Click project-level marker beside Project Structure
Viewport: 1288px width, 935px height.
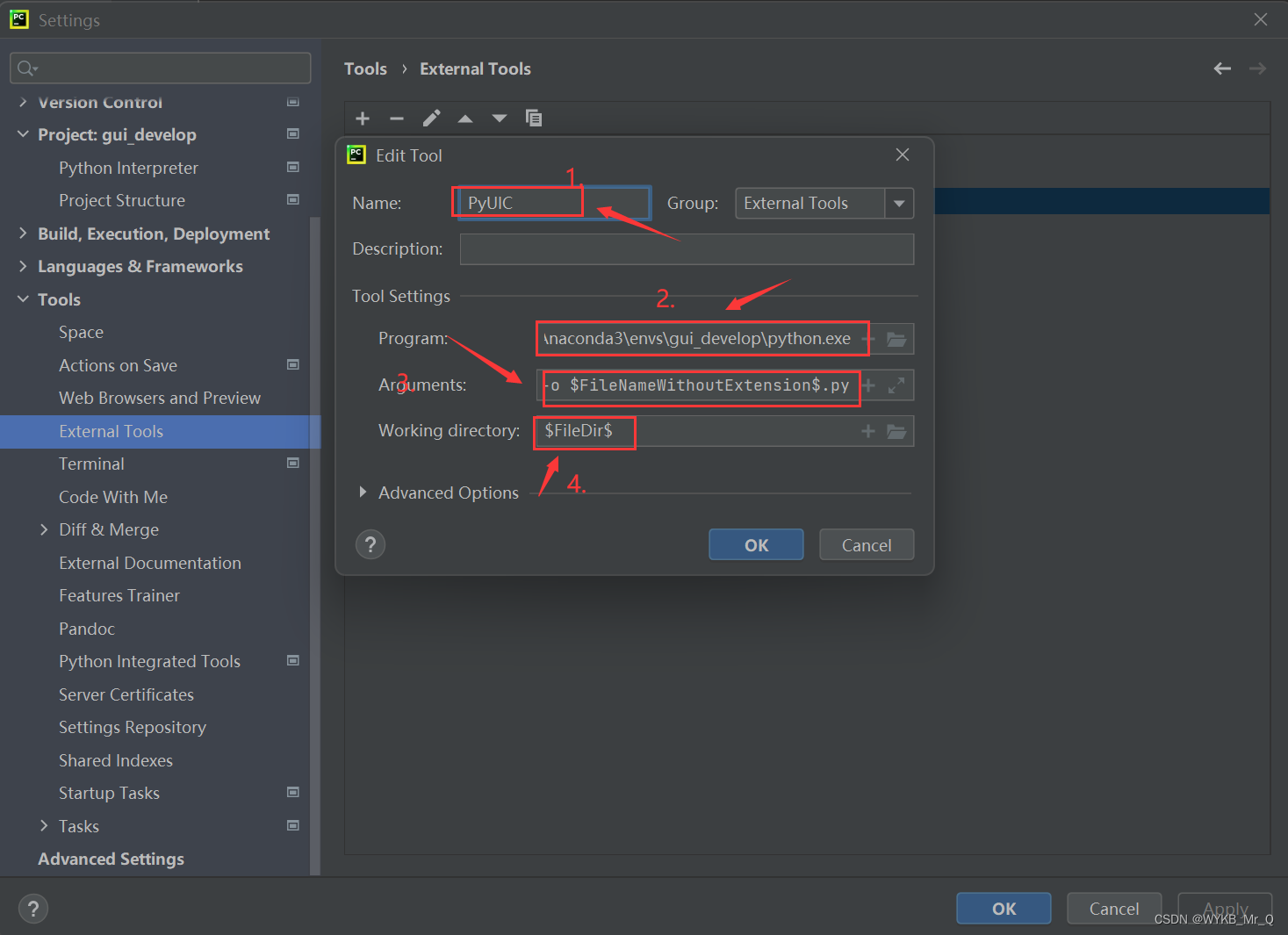click(x=293, y=199)
